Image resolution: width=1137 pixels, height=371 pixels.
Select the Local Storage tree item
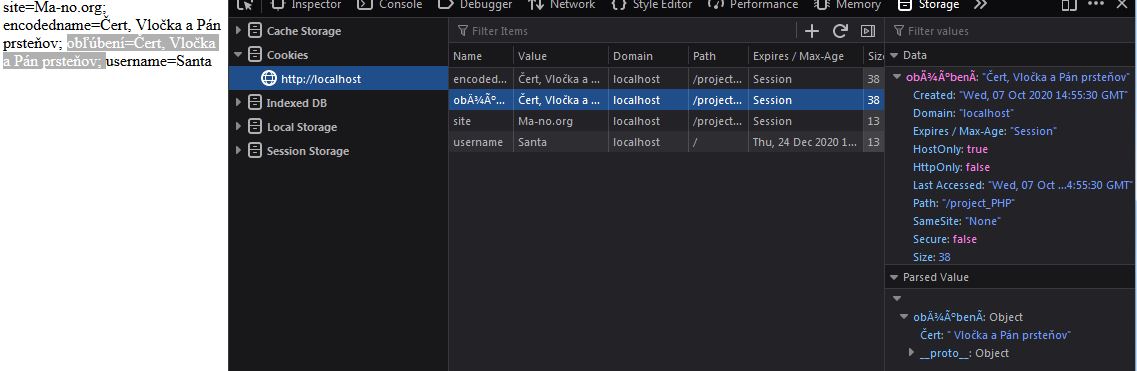pyautogui.click(x=302, y=127)
